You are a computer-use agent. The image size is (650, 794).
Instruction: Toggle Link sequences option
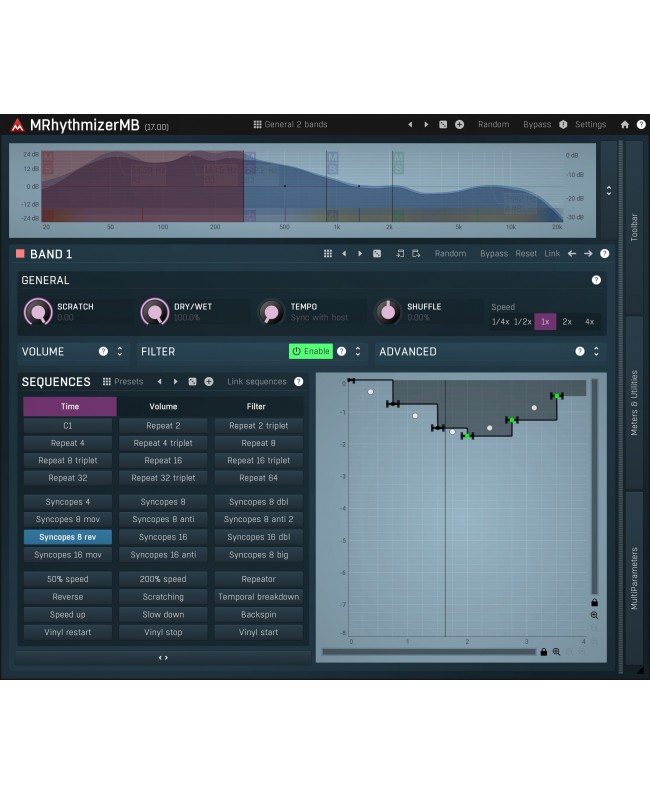[x=257, y=382]
